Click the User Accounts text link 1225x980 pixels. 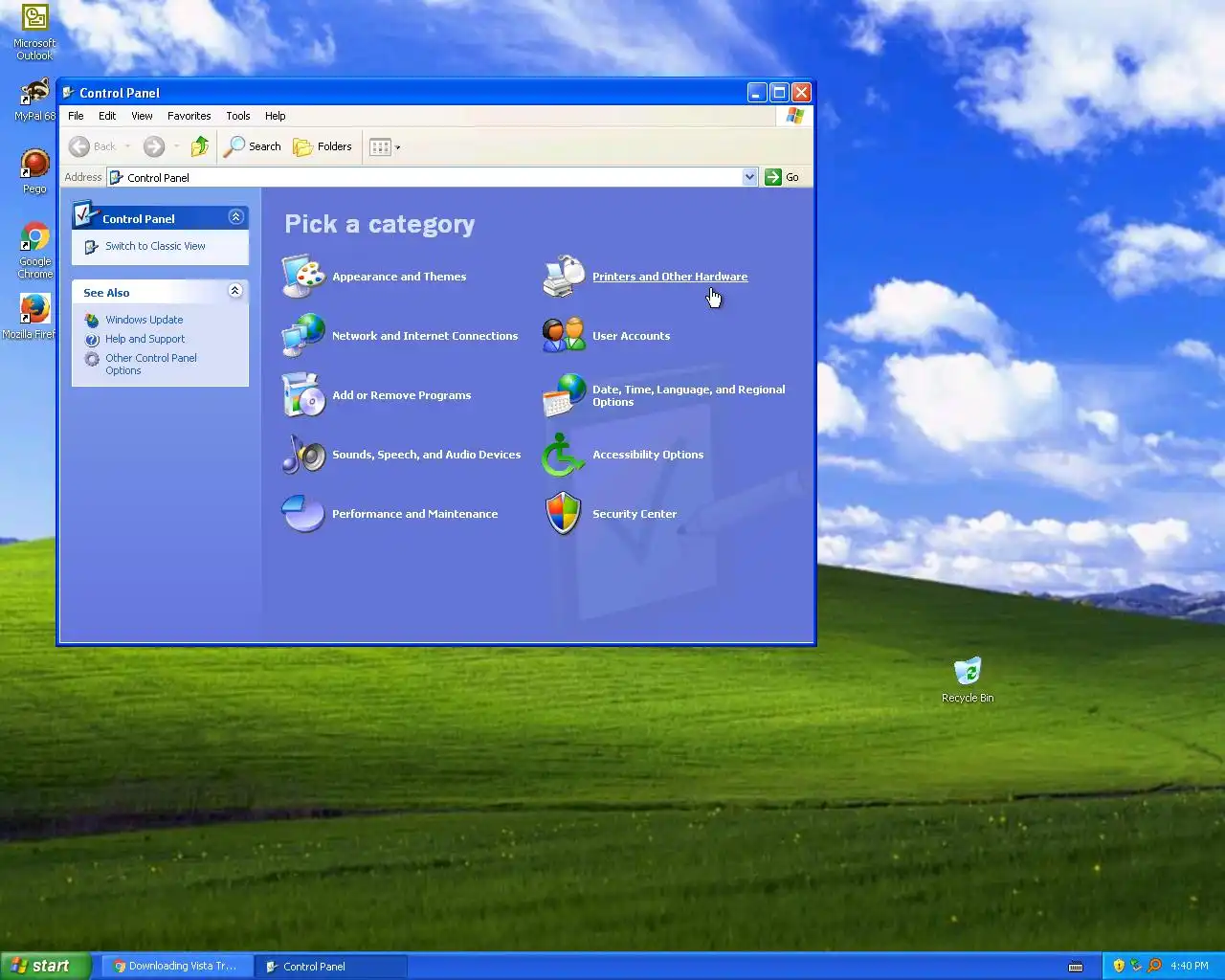point(631,336)
